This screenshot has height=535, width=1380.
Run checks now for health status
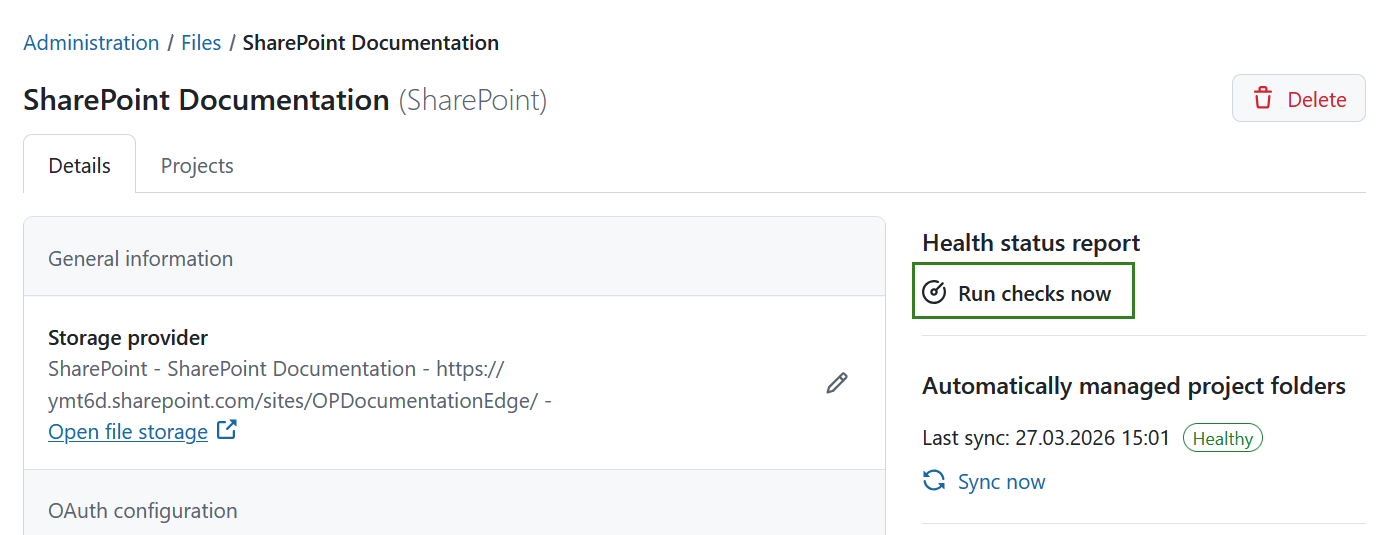click(x=1023, y=291)
